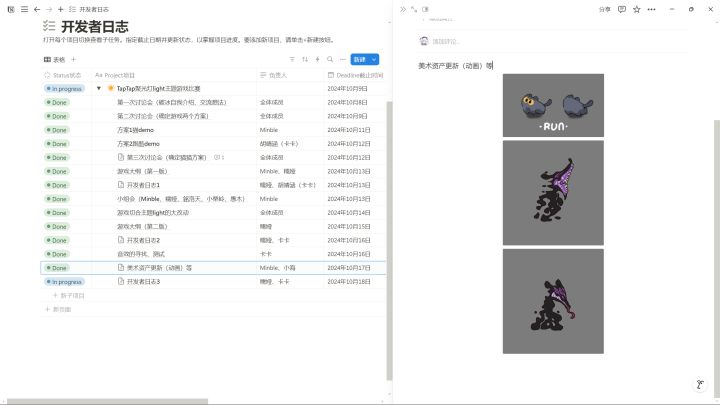
Task: Add a new view with plus beside 表格
Action: pyautogui.click(x=73, y=59)
